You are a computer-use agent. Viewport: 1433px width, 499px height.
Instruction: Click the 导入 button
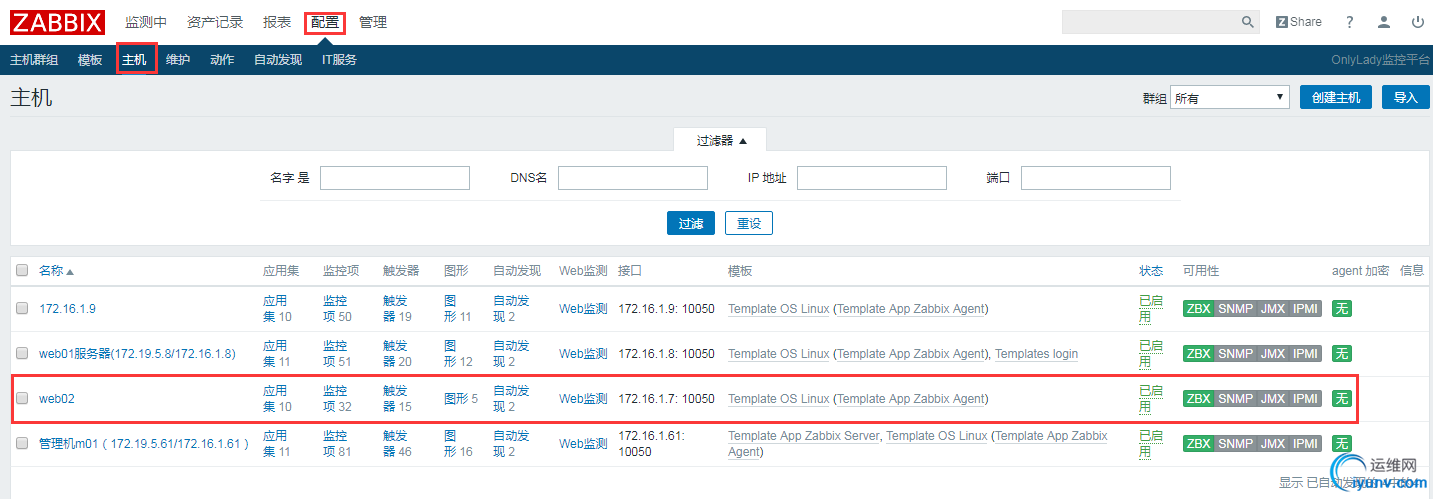click(1406, 97)
